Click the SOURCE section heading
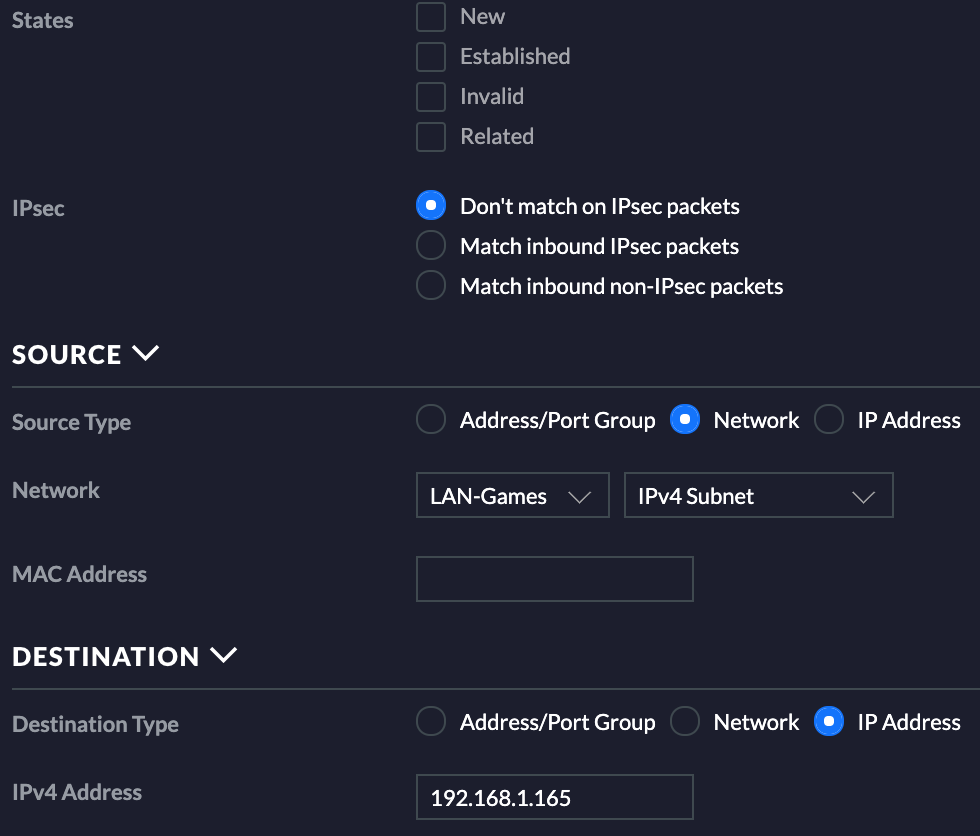 pos(66,355)
